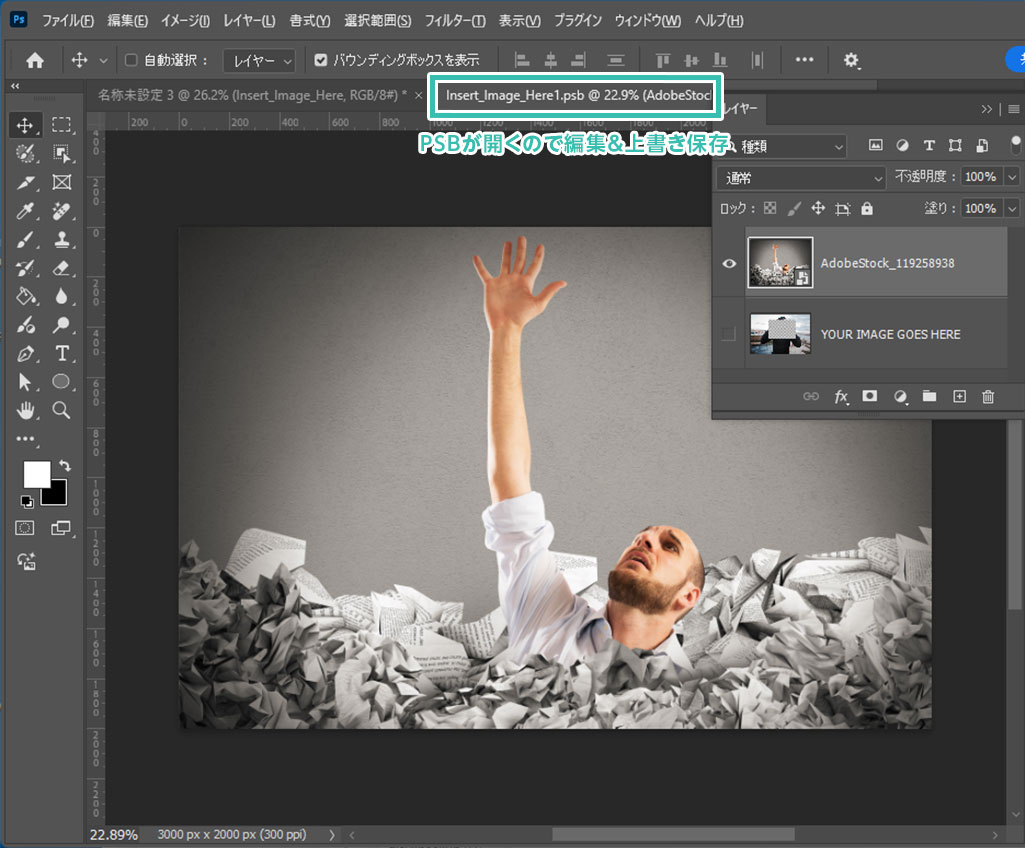The height and width of the screenshot is (848, 1025).
Task: Open the 通常 blend mode dropdown
Action: [x=802, y=178]
